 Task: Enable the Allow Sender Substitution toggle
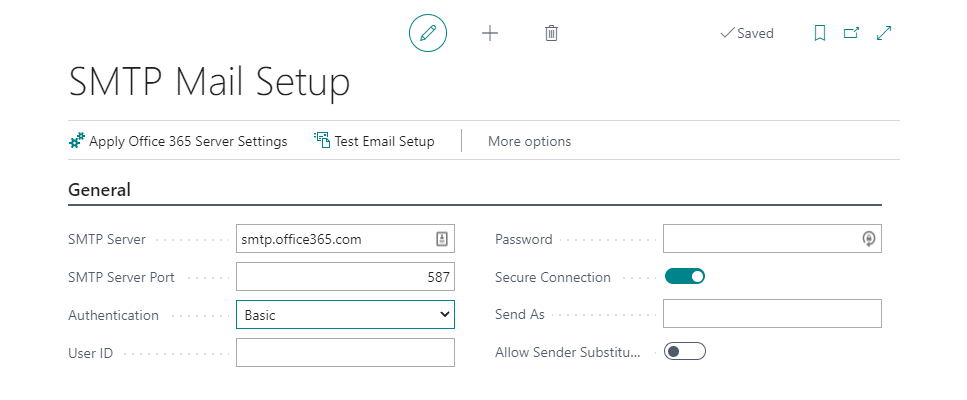(685, 351)
